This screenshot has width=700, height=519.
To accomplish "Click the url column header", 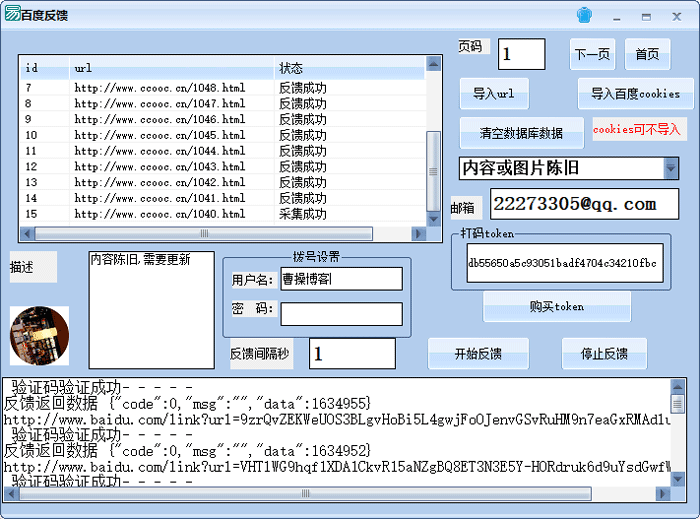I will [x=171, y=68].
